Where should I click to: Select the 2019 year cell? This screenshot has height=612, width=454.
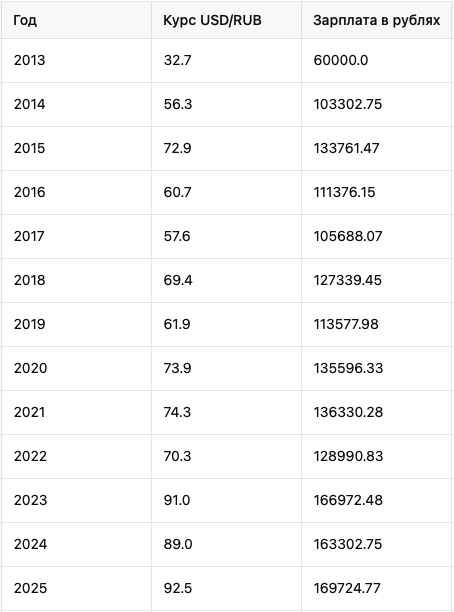pyautogui.click(x=76, y=324)
